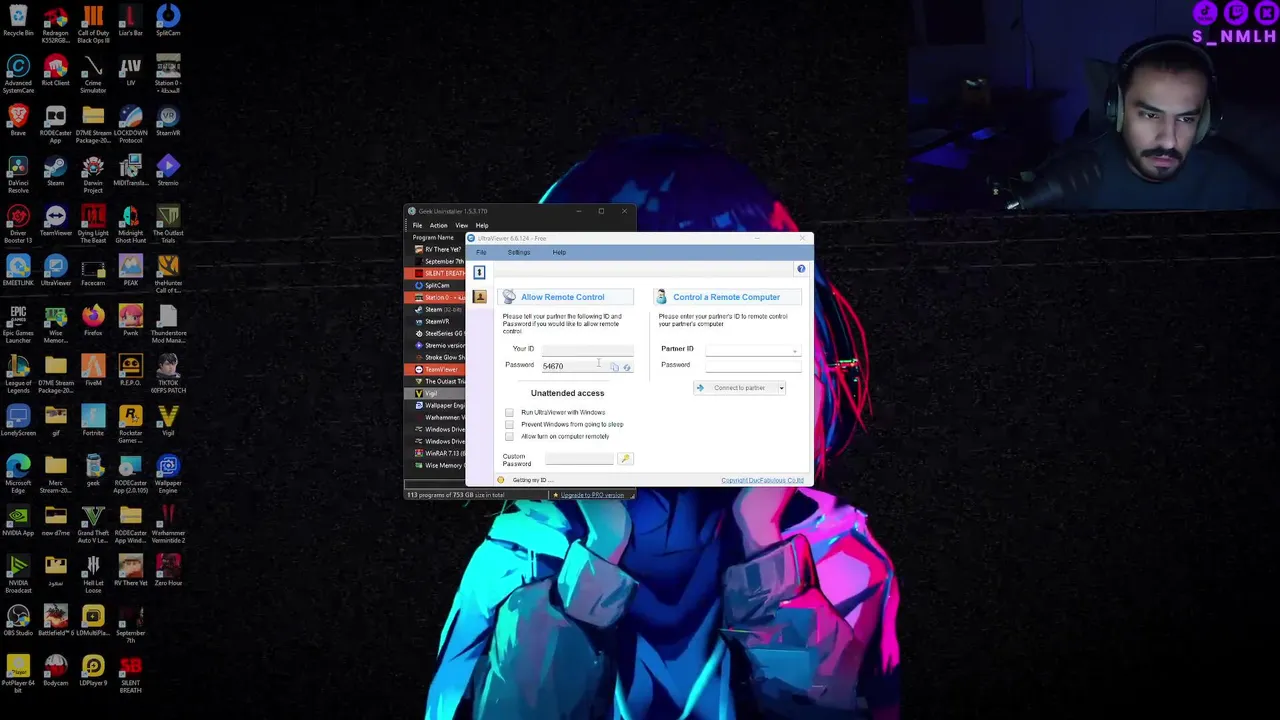Enable Run UltraViewer with Windows checkbox

(x=509, y=412)
